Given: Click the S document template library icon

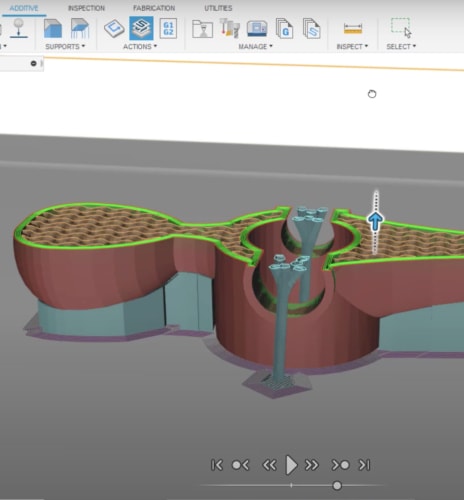Looking at the screenshot, I should click(x=312, y=29).
